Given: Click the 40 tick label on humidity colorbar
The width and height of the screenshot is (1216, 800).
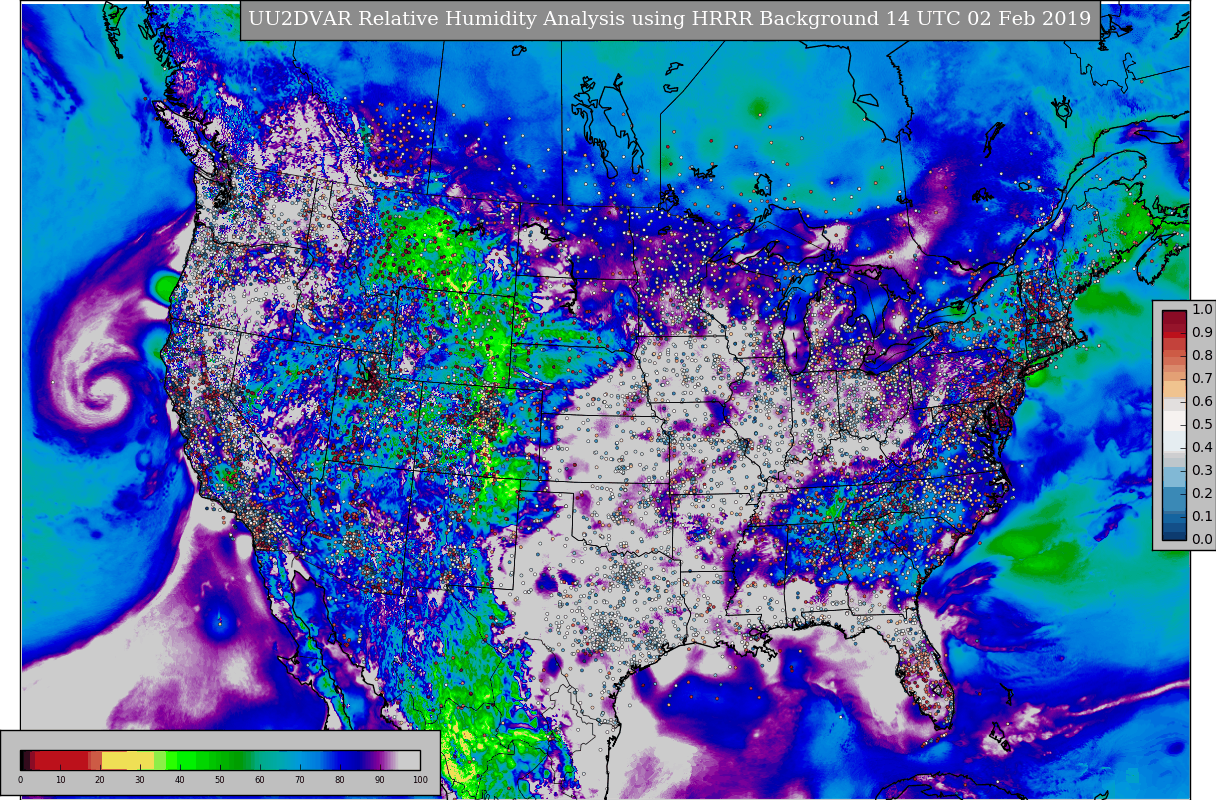Looking at the screenshot, I should 180,780.
